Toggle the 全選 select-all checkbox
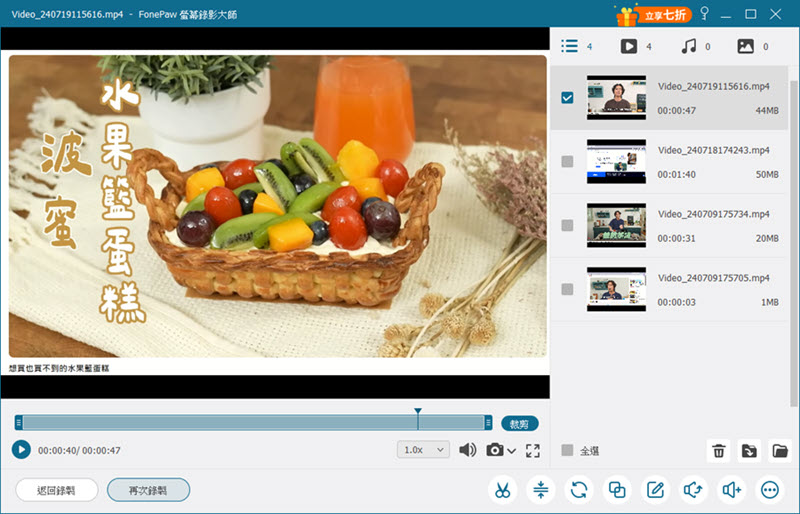 coord(567,450)
